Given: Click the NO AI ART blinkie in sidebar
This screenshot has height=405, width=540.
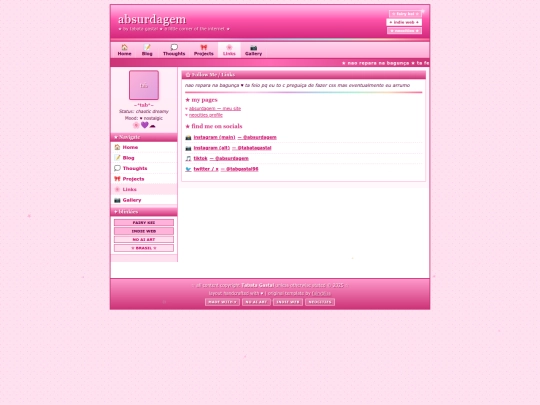Looking at the screenshot, I should coord(144,239).
